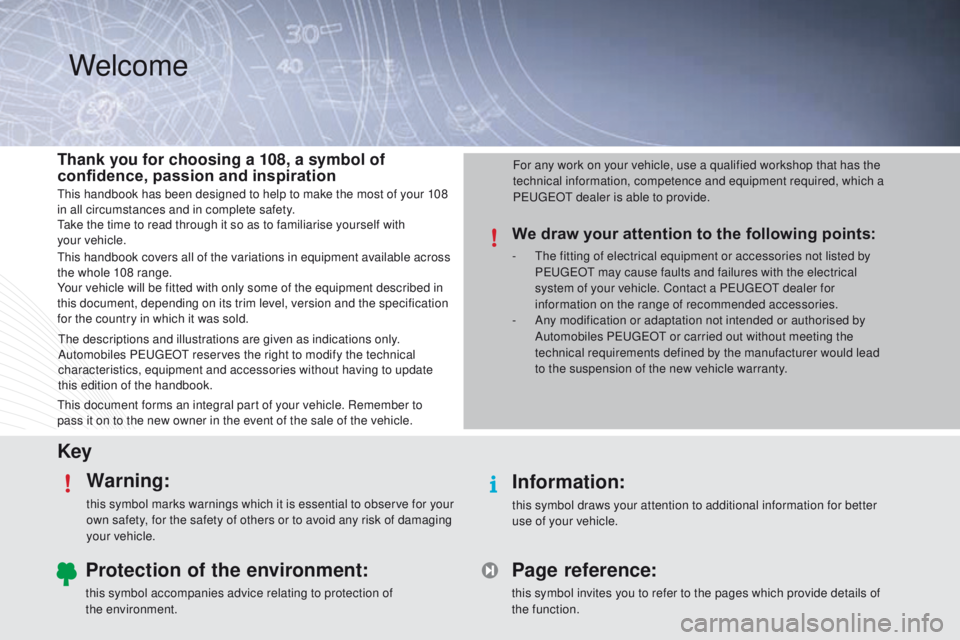Screen dimensions: 960x640
Task: Click the 'Information:' heading
Action: (568, 482)
